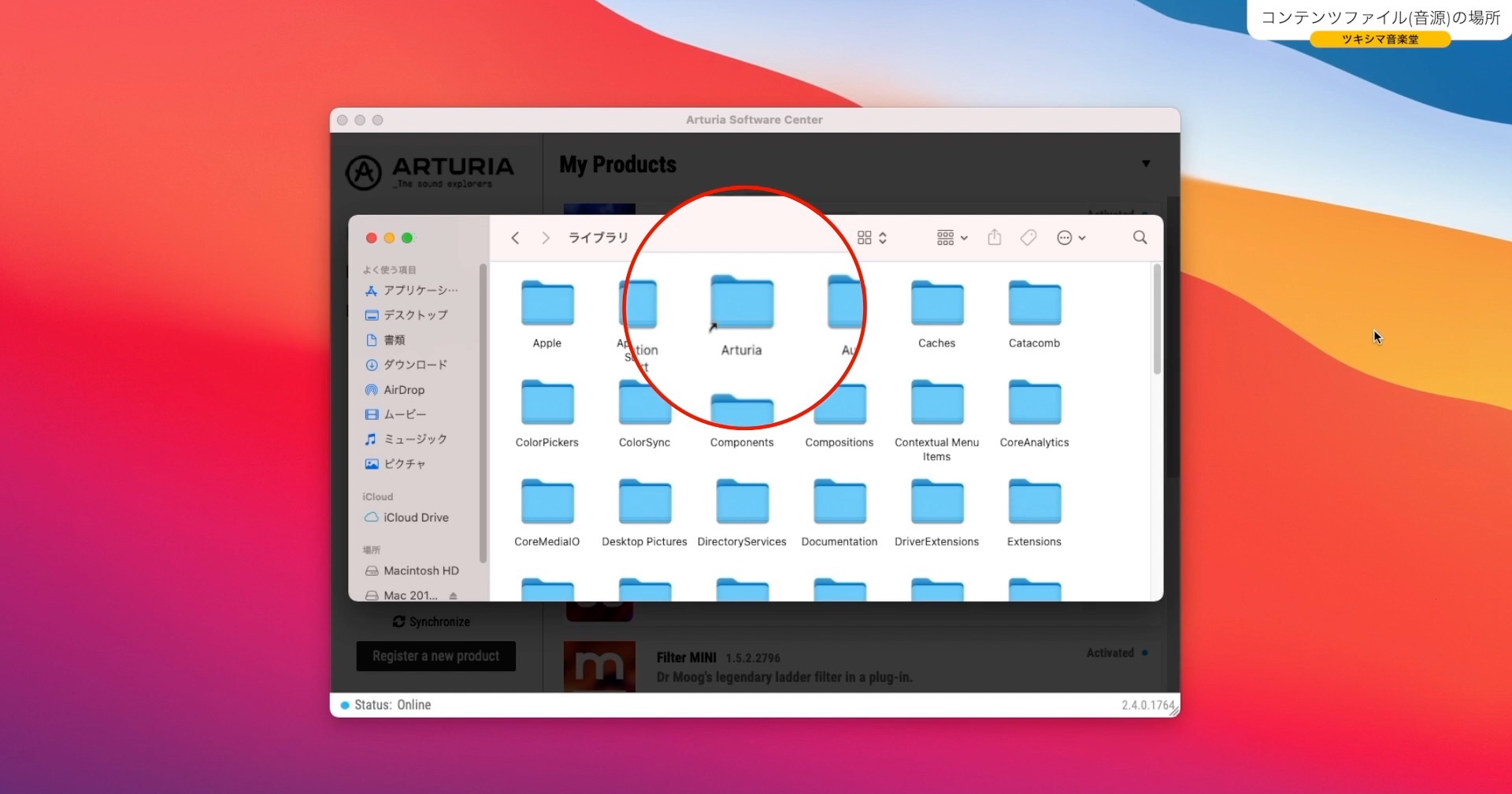Open iCloud Drive from the sidebar
Screen dimensions: 1512x794
coord(415,518)
